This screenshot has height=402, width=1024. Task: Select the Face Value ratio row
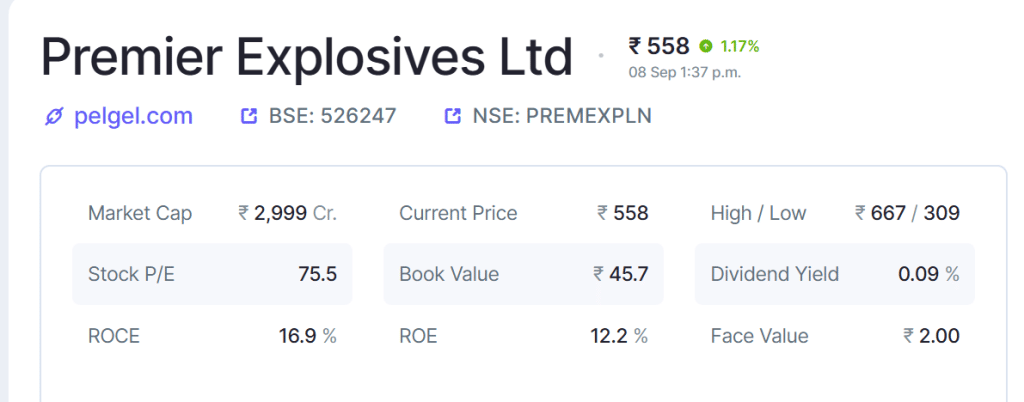[835, 335]
